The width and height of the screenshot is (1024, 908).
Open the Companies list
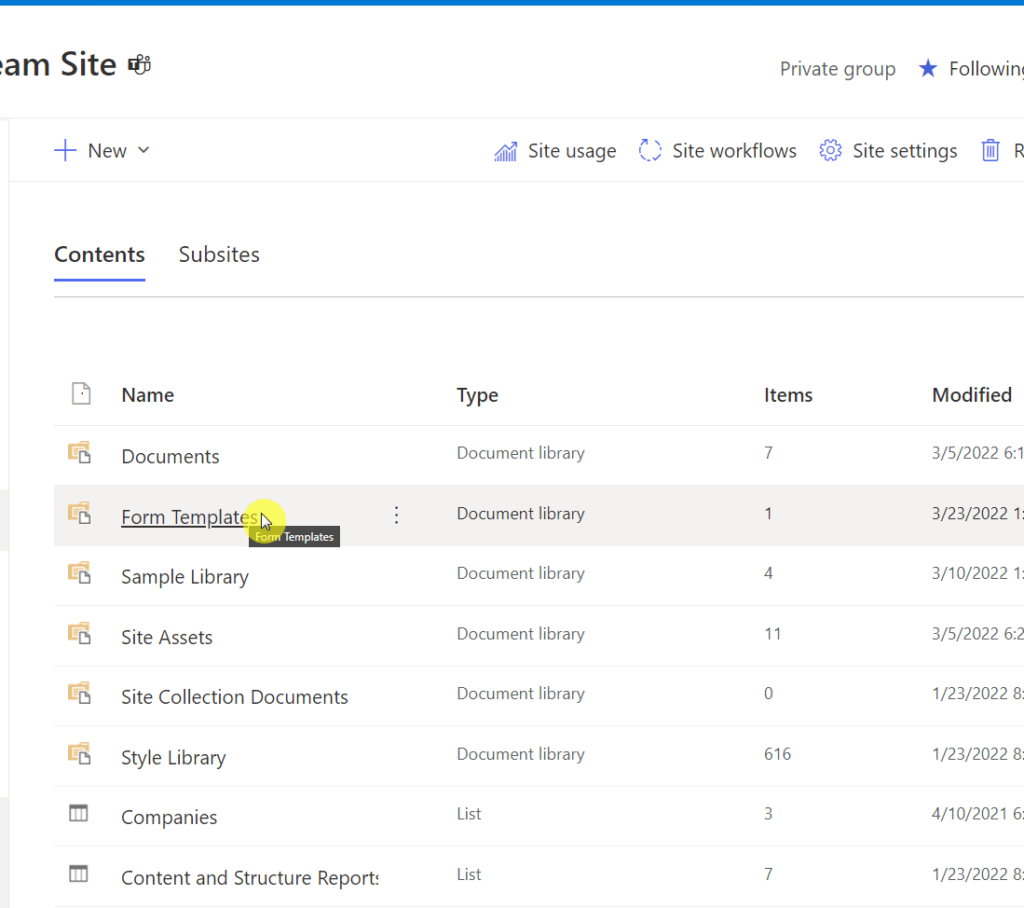[x=169, y=817]
